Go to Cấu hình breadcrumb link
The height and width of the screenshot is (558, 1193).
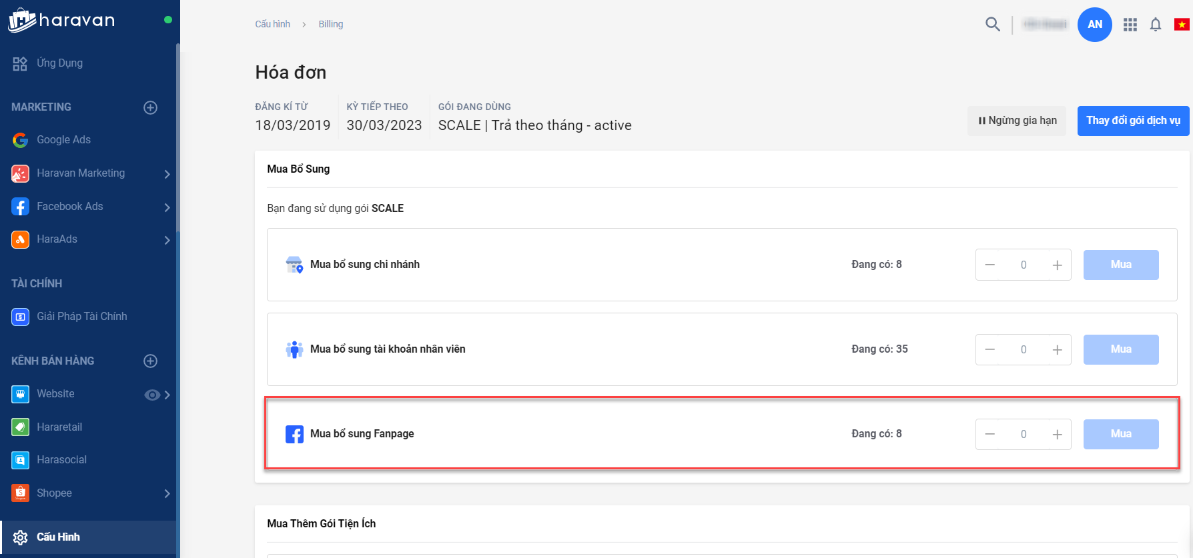coord(272,24)
